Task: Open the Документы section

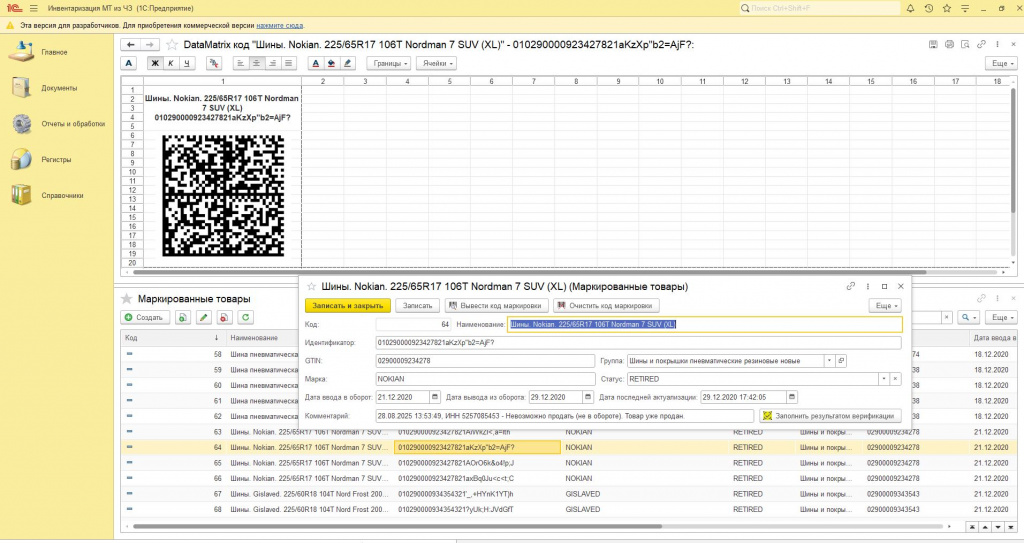Action: tap(57, 88)
